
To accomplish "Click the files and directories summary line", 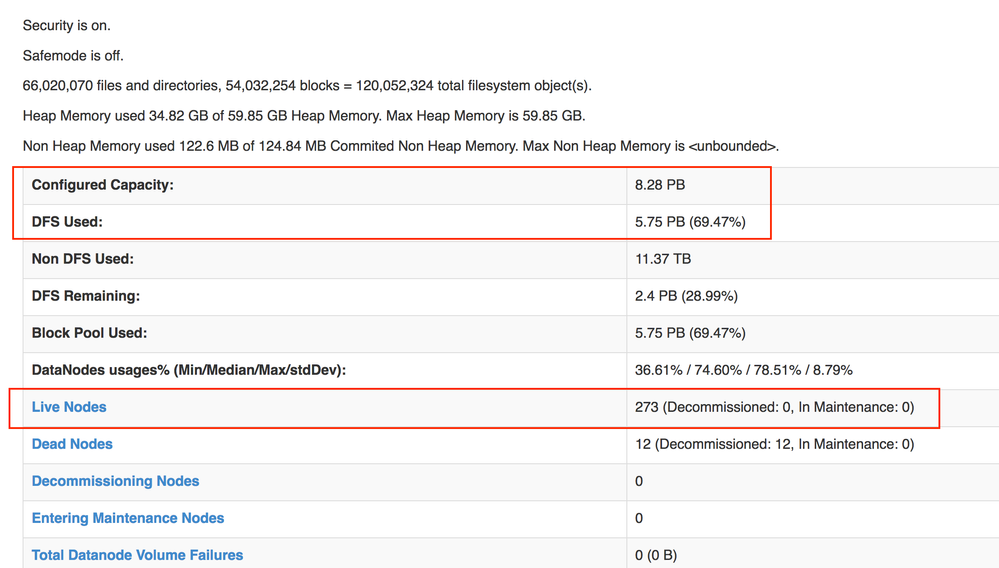I will click(x=307, y=86).
